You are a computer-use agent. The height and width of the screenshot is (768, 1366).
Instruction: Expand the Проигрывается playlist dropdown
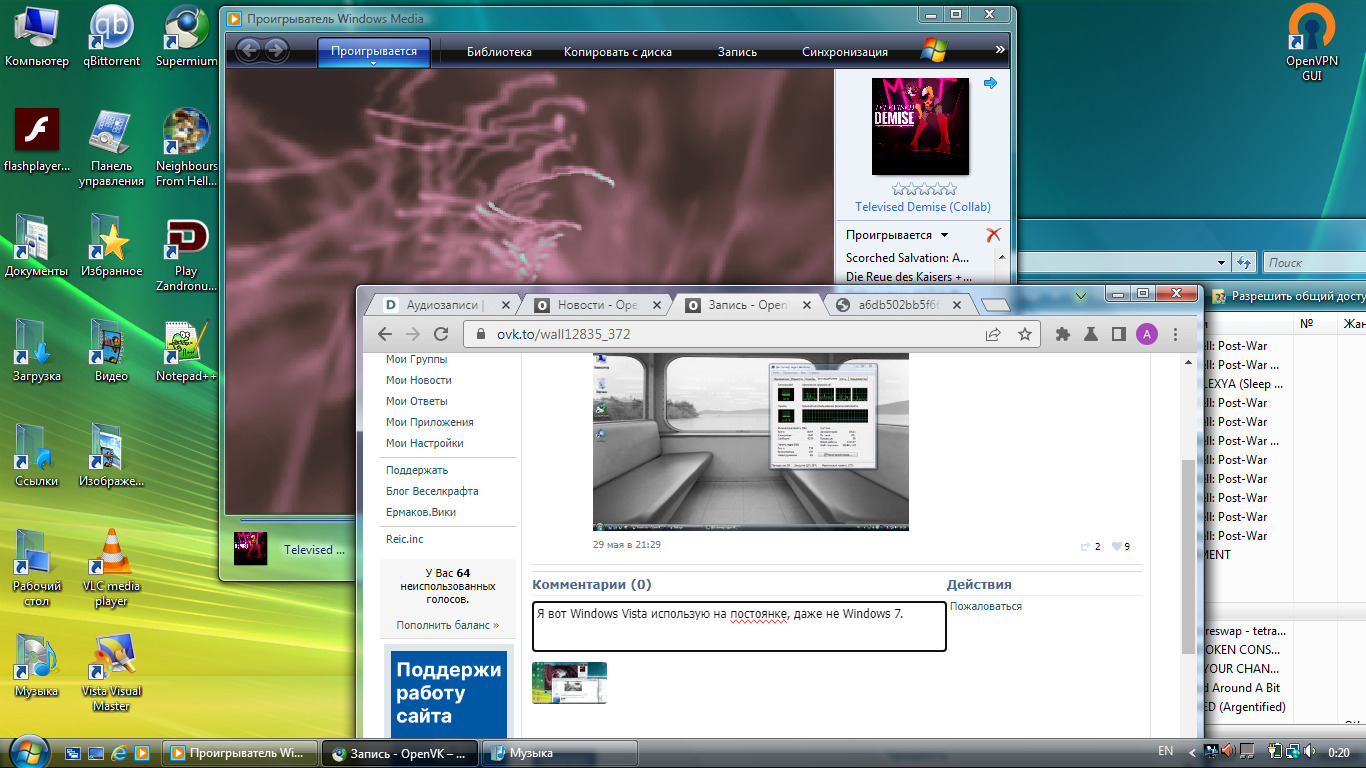tap(943, 236)
